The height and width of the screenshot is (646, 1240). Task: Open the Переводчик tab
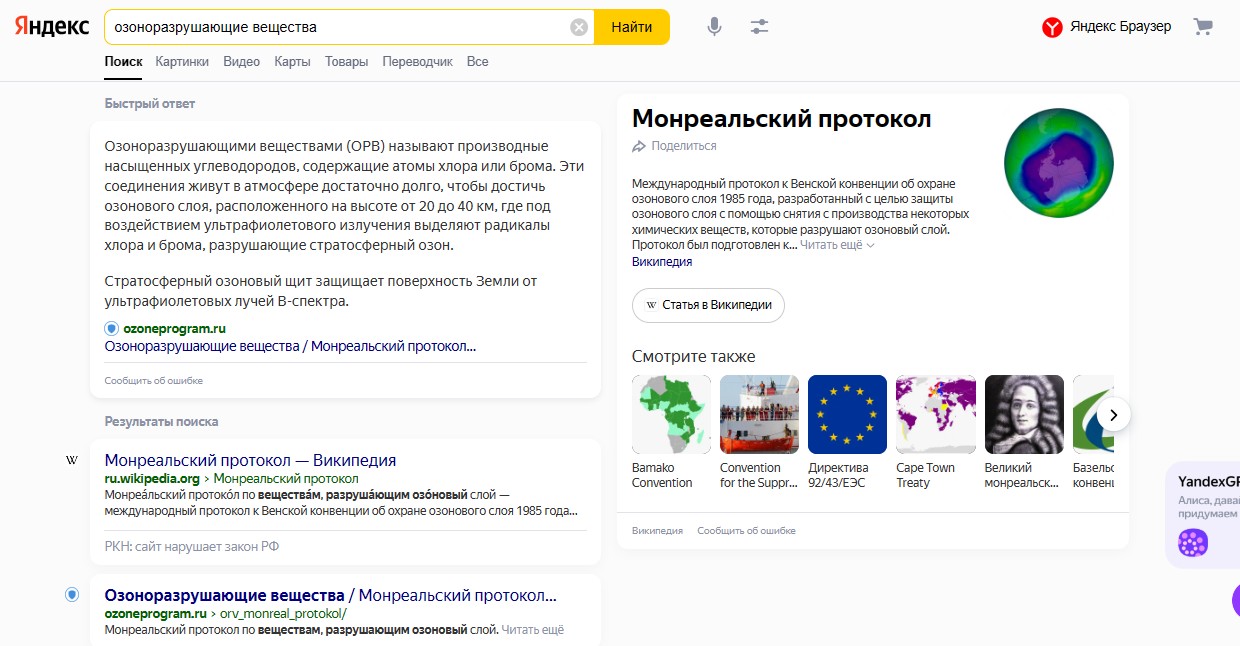pos(417,62)
